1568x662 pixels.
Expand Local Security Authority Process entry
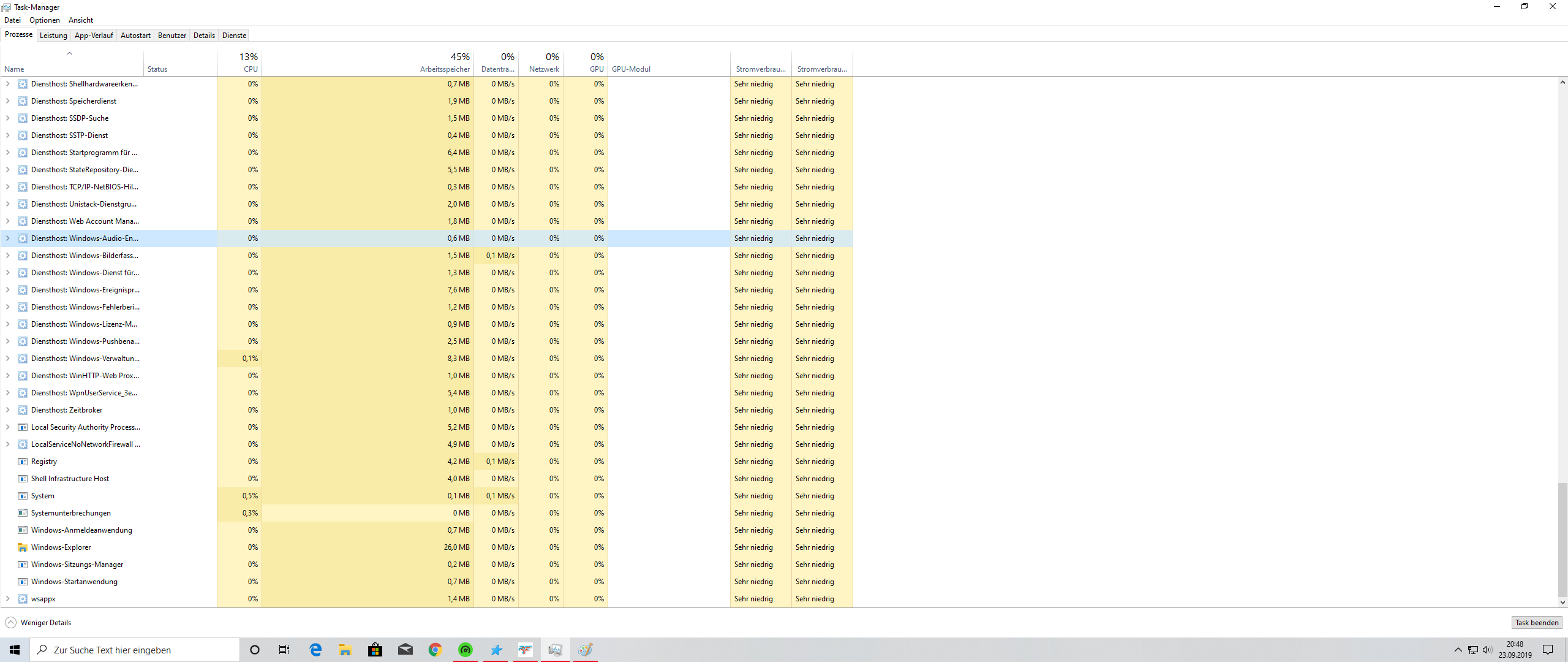[x=8, y=427]
